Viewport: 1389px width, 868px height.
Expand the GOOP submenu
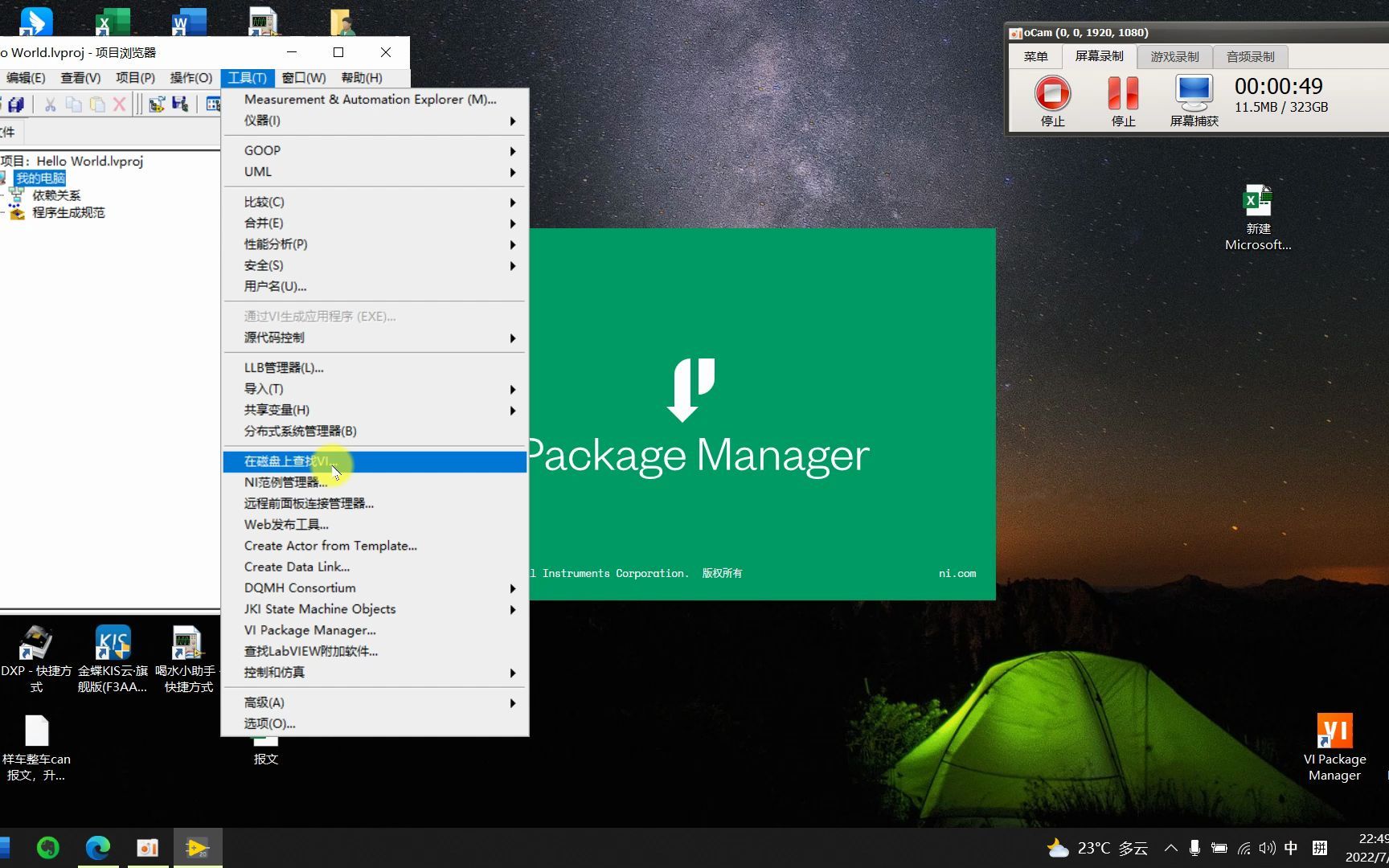(375, 150)
